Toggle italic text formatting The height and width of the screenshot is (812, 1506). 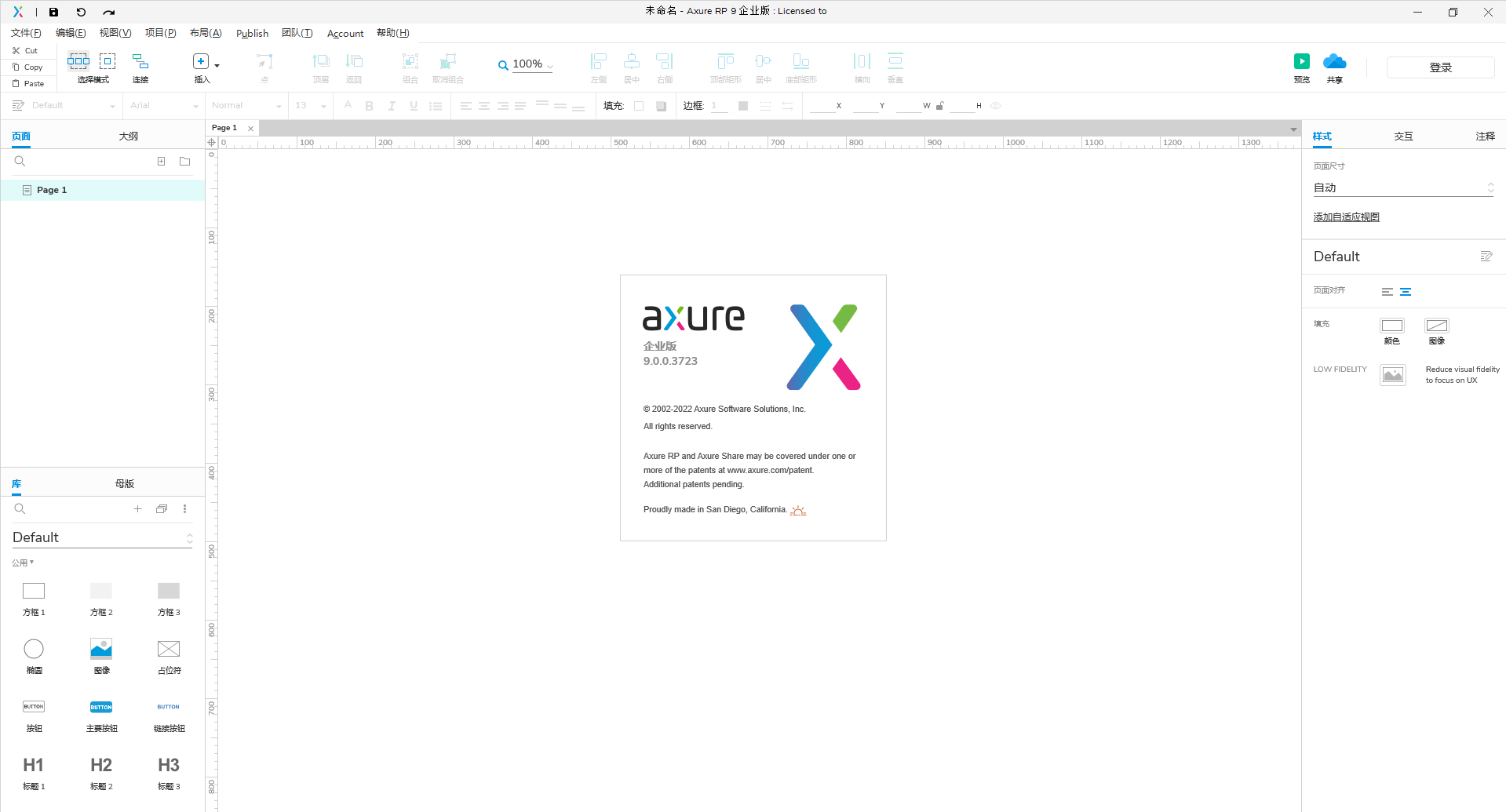tap(392, 106)
